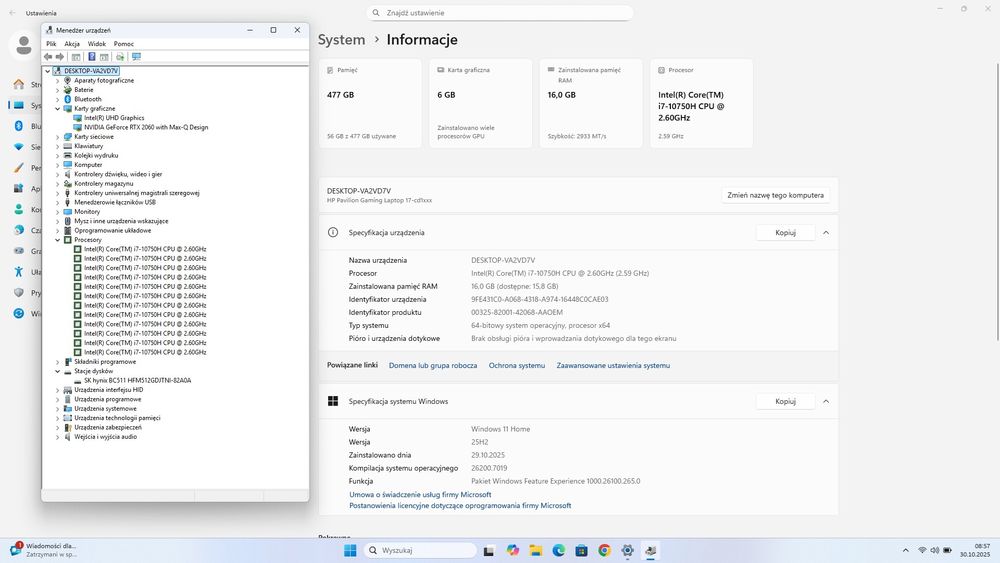Screen dimensions: 1000x563
Task: Click the scan for hardware changes monitor icon
Action: pos(136,57)
